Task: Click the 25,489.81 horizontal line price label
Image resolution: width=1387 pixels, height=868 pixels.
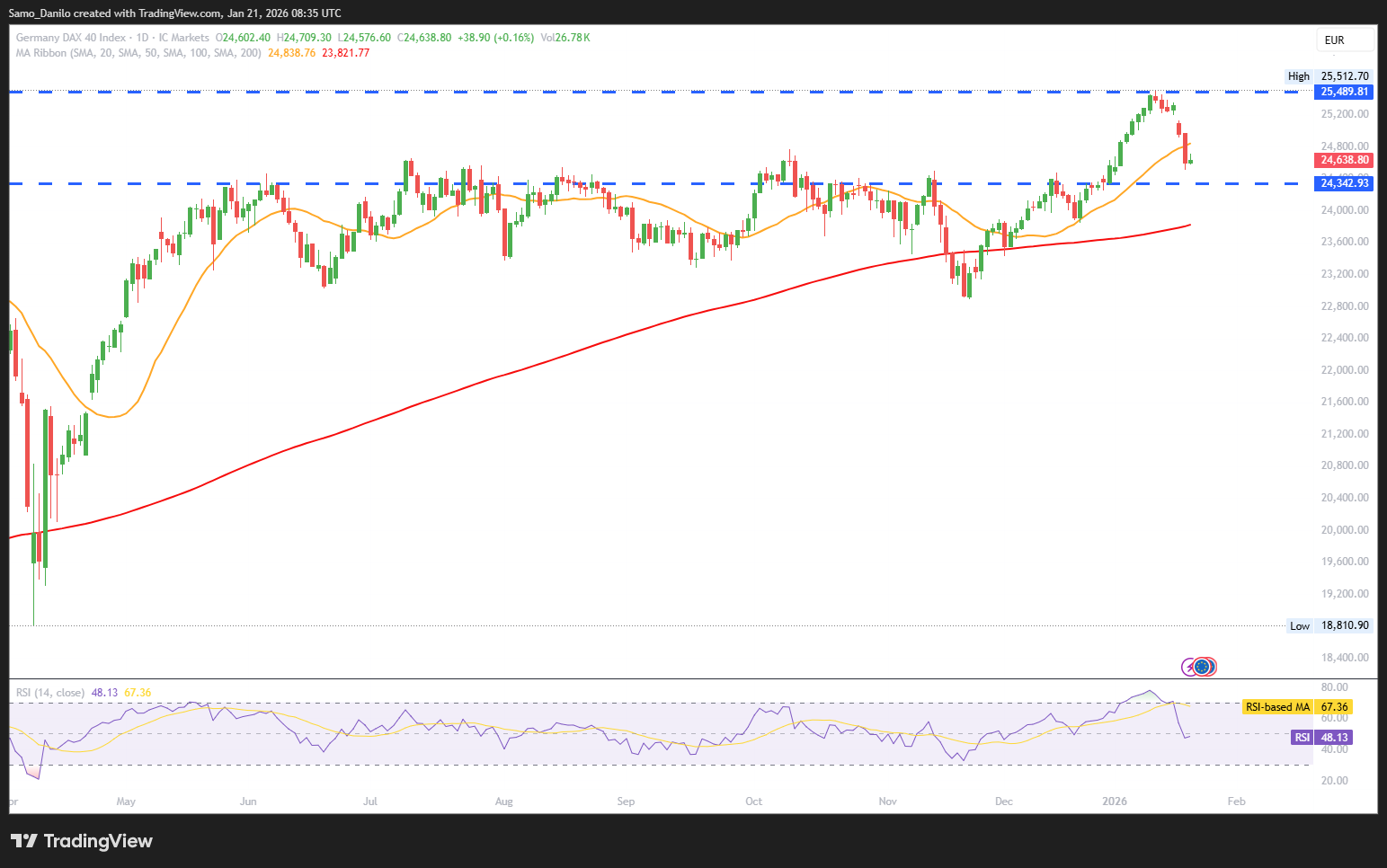Action: pos(1345,92)
